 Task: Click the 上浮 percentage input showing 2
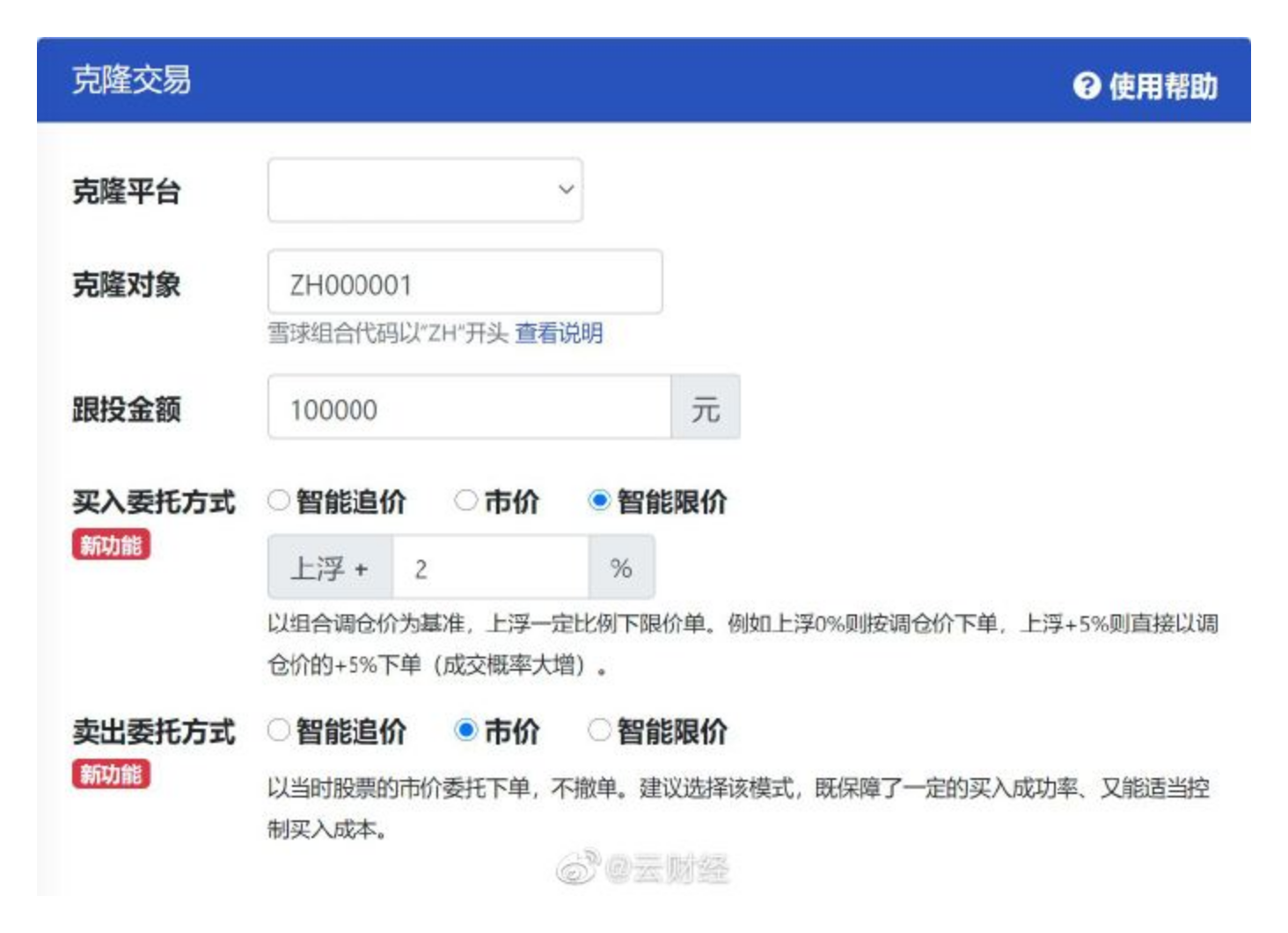point(490,569)
